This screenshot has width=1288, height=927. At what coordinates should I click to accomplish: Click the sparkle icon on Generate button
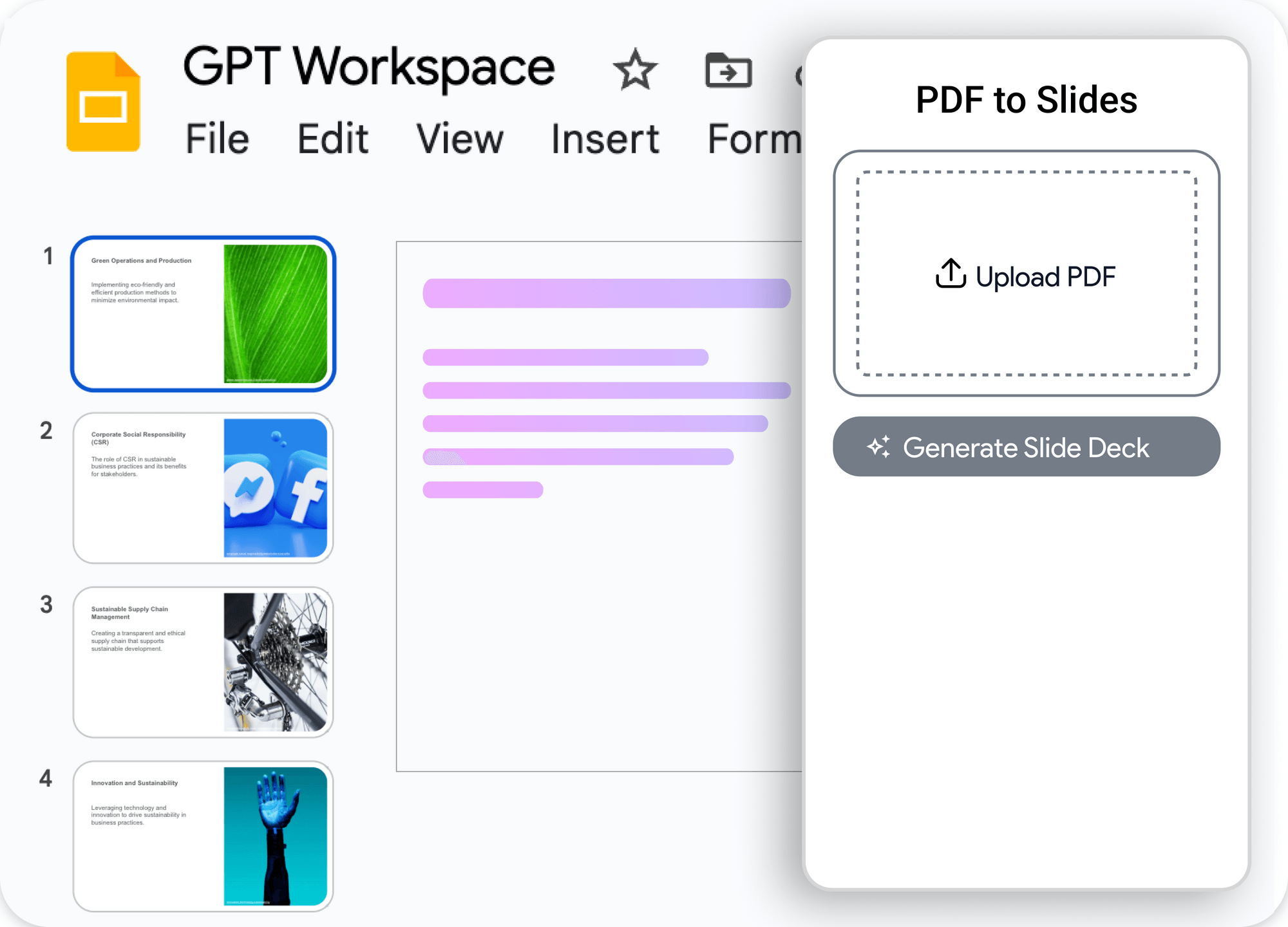[x=878, y=446]
